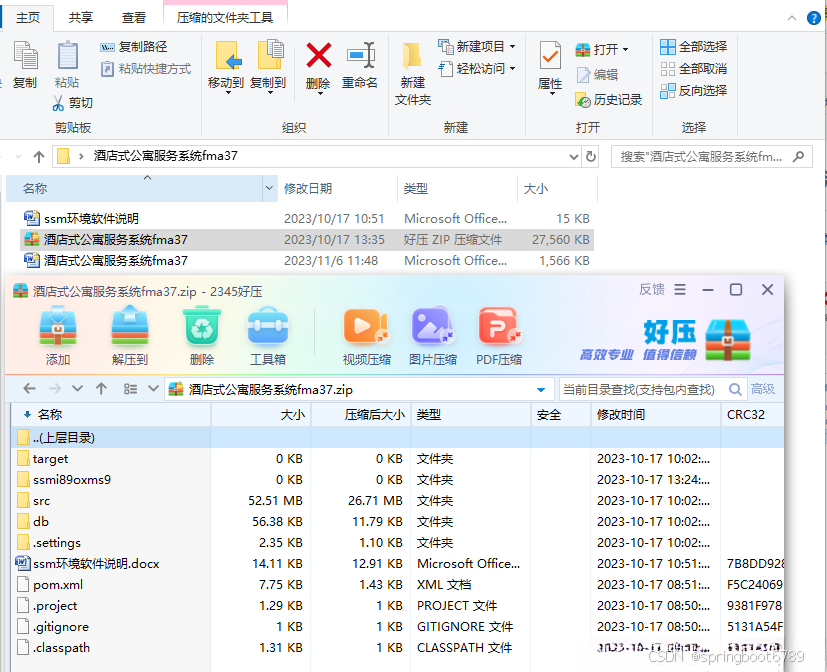Collapse the Explorer ribbon with chevron
The width and height of the screenshot is (827, 672).
(792, 18)
